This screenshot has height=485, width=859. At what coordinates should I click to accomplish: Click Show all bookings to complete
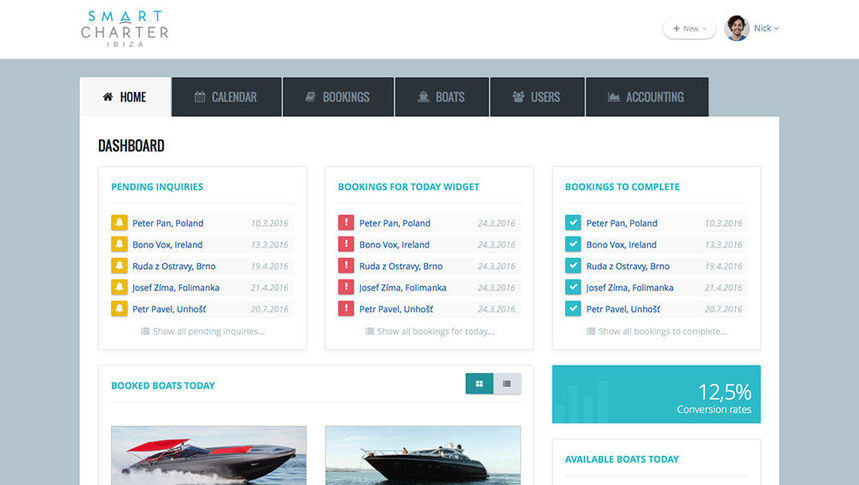[656, 331]
